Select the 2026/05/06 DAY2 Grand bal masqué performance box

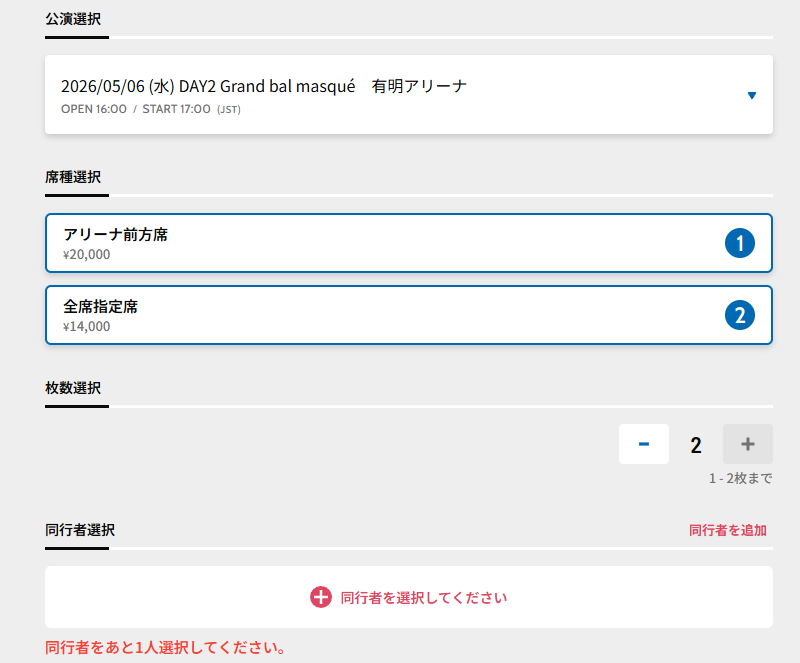409,95
